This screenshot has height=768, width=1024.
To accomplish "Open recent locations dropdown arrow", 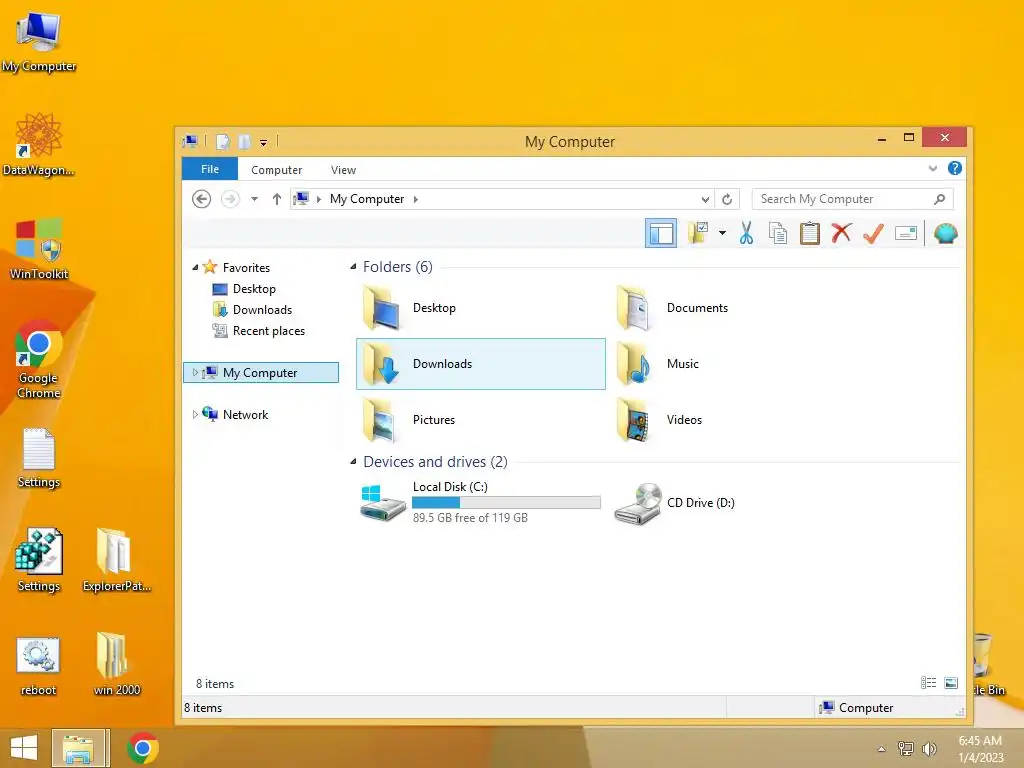I will 255,199.
